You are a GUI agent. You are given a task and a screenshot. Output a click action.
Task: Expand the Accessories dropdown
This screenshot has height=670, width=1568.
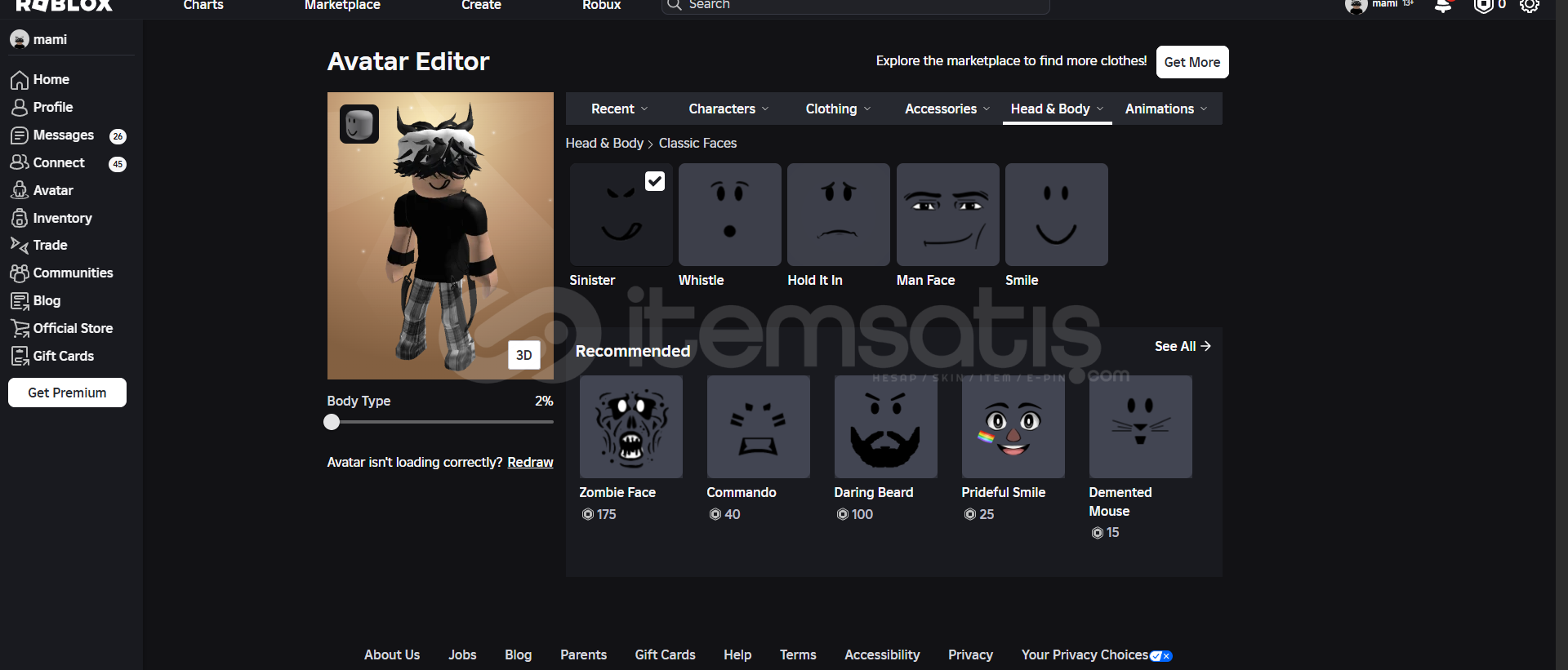pyautogui.click(x=947, y=109)
